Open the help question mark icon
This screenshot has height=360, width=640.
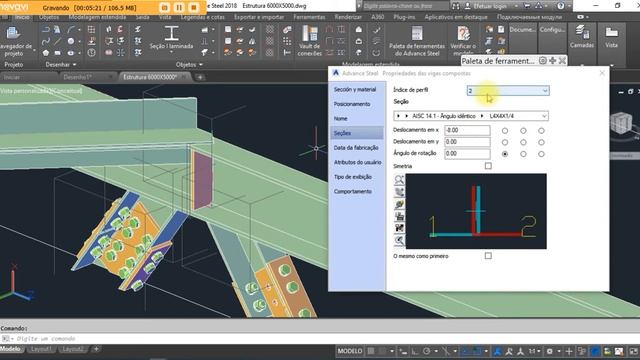[x=561, y=6]
